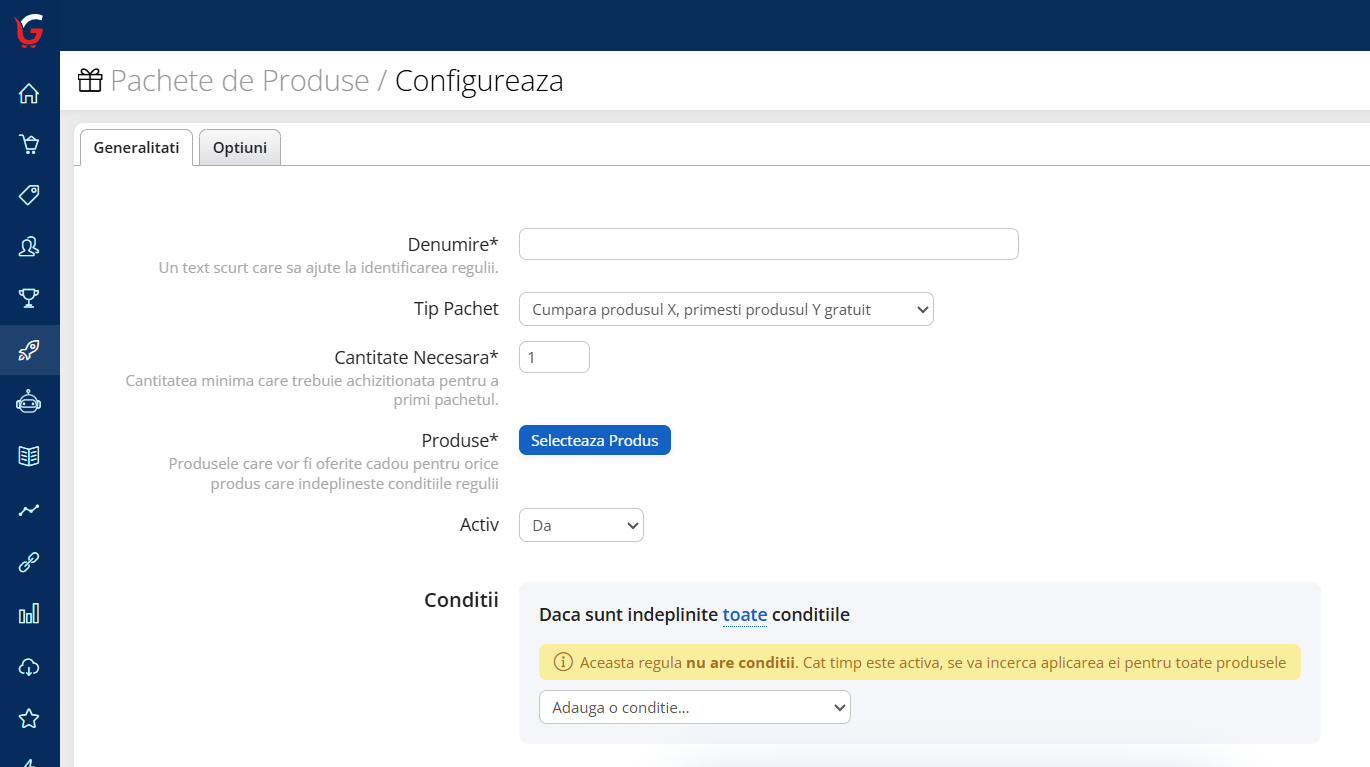Open the Adauga o conditie dropdown
The image size is (1370, 767).
(695, 707)
